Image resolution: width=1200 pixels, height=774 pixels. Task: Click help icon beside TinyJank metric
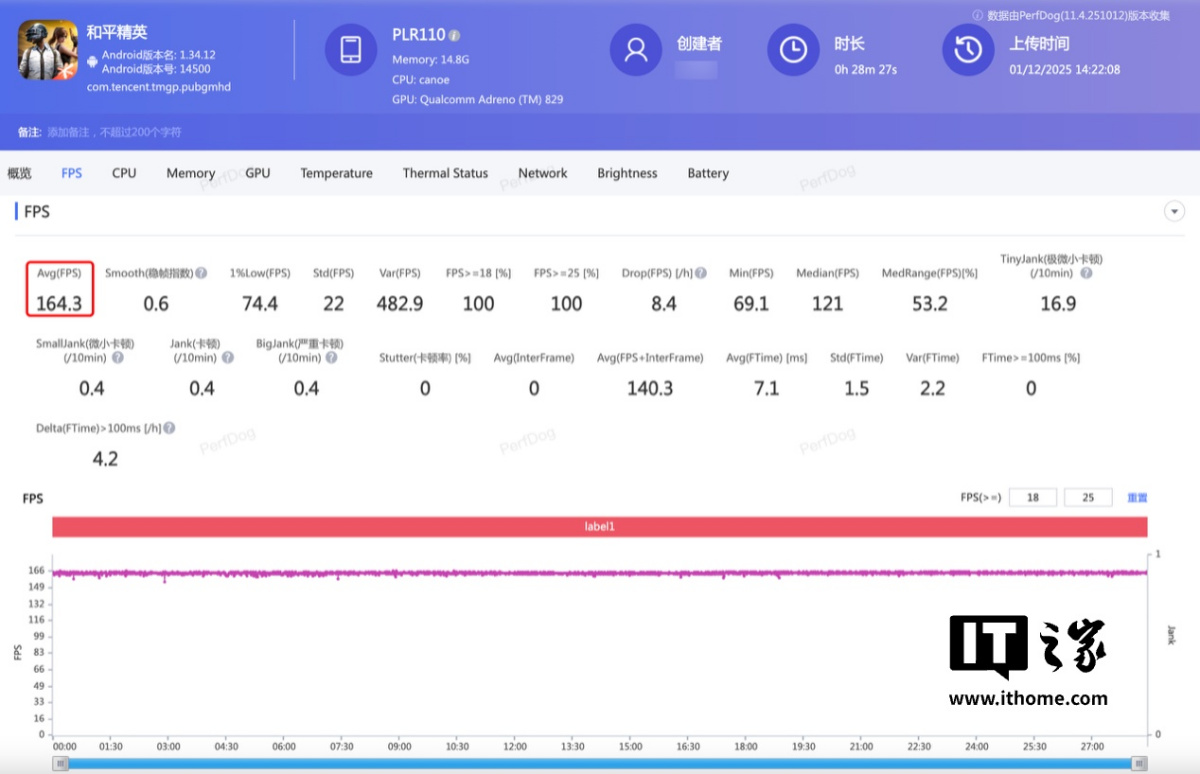click(1086, 273)
